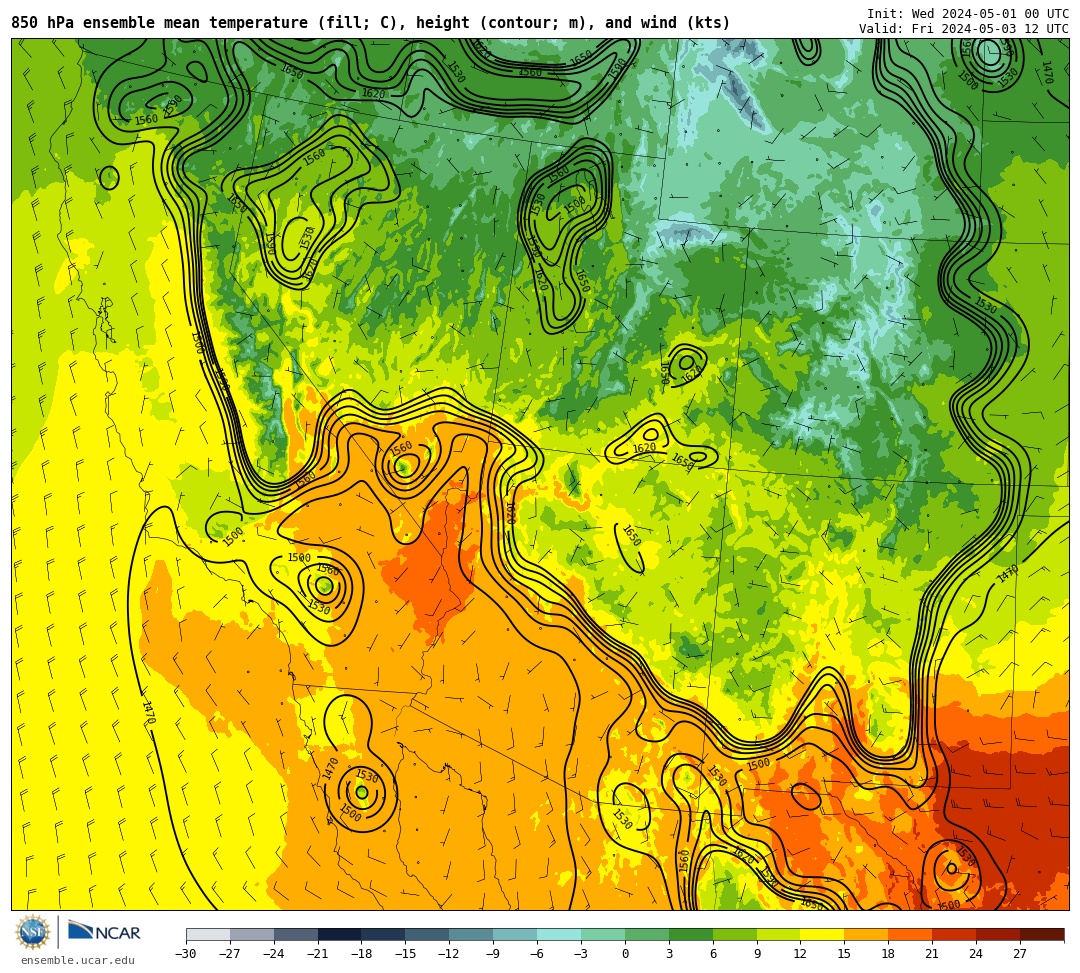The image size is (1080, 973).
Task: Pick the colorbar swatch from -18 to -15
Action: click(384, 934)
